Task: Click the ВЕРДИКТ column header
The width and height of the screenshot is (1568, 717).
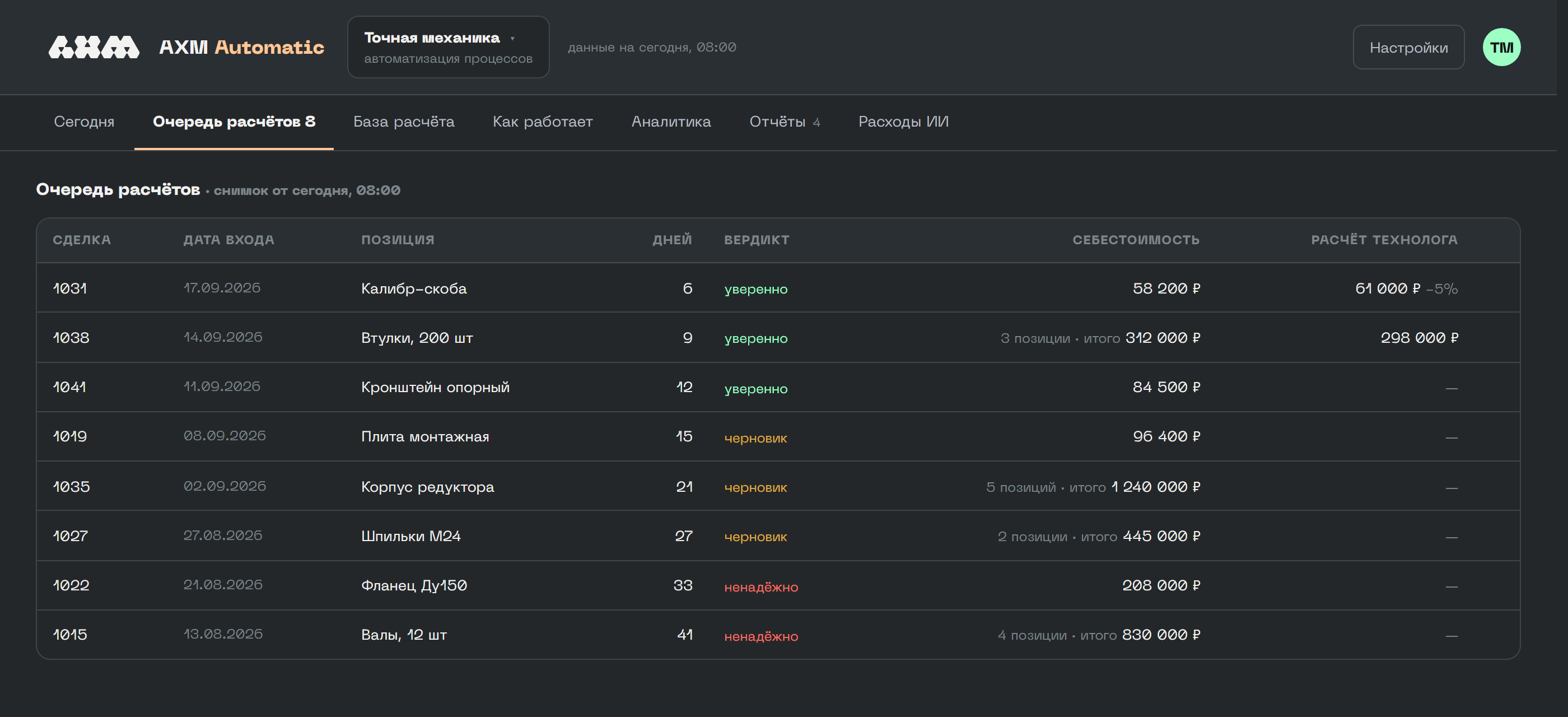Action: tap(757, 240)
